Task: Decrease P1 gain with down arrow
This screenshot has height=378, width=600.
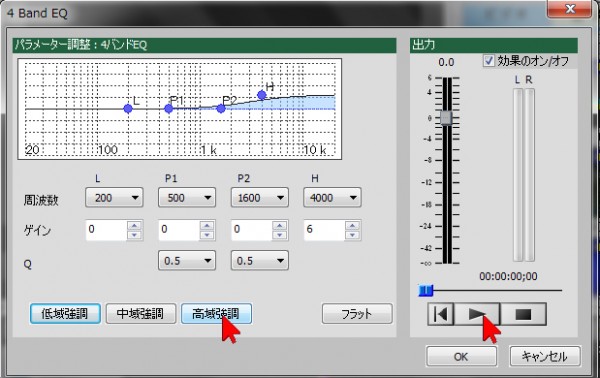Action: (207, 235)
